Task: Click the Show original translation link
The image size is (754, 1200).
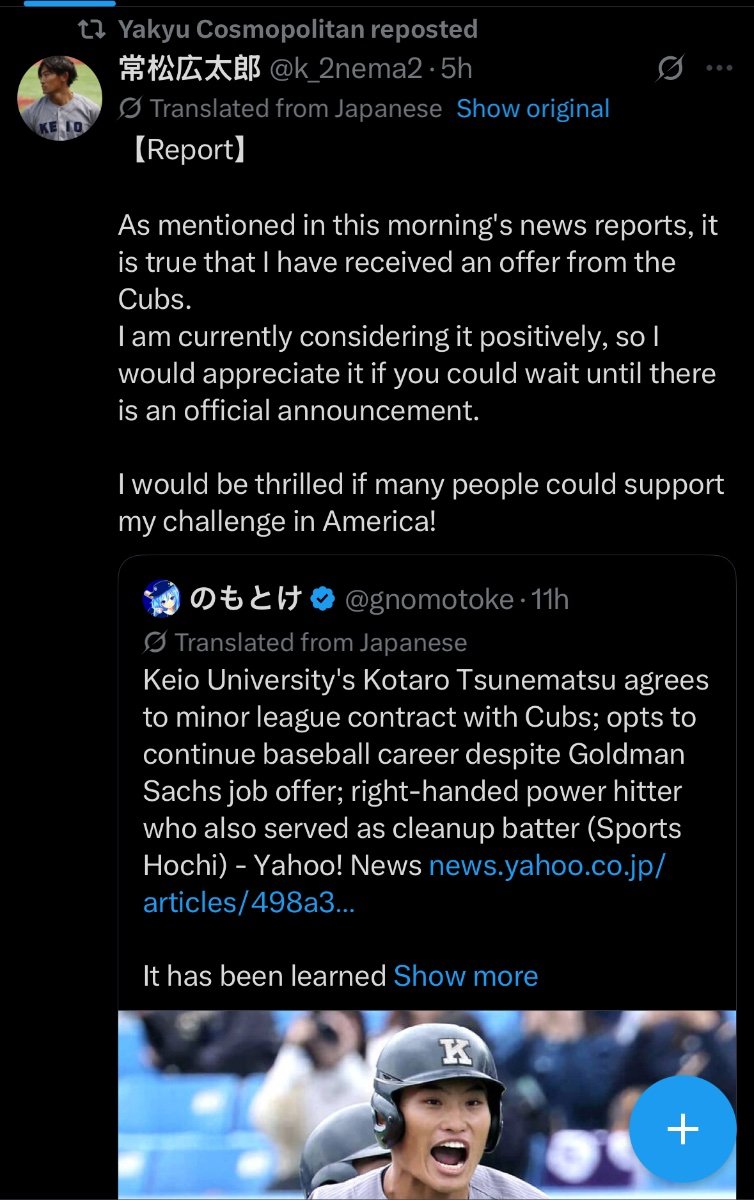Action: pos(533,108)
